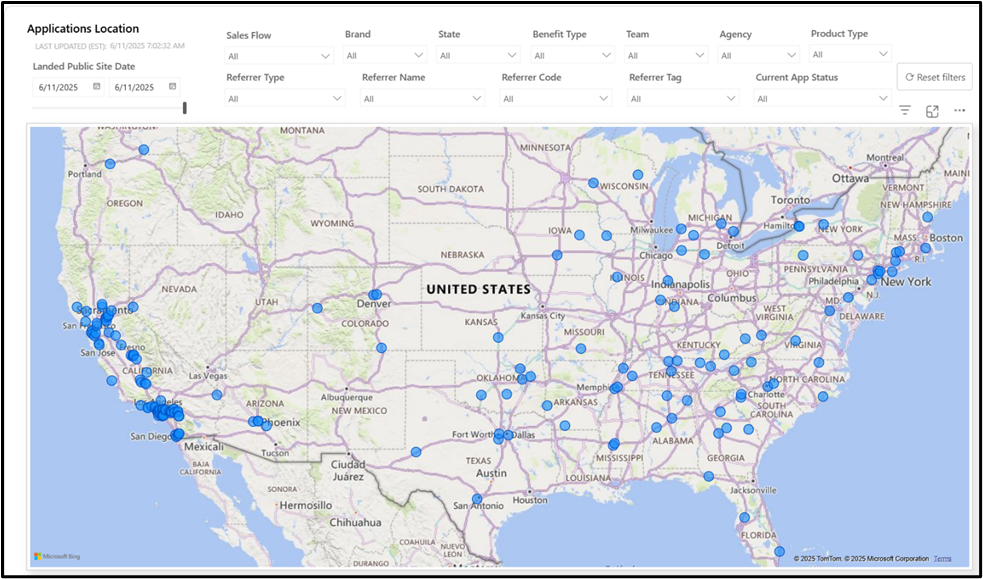Expand the Sales Flow dropdown

pyautogui.click(x=279, y=56)
